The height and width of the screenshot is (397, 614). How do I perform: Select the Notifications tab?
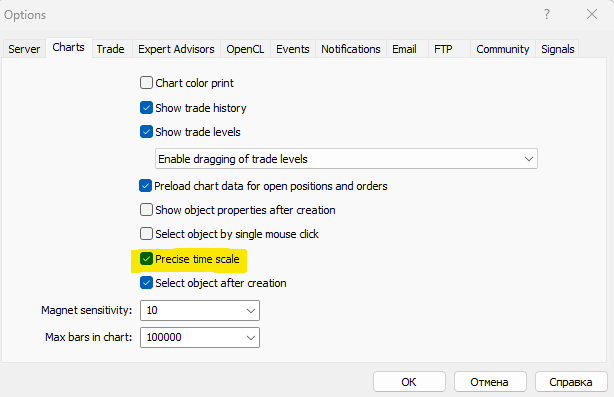(x=351, y=49)
